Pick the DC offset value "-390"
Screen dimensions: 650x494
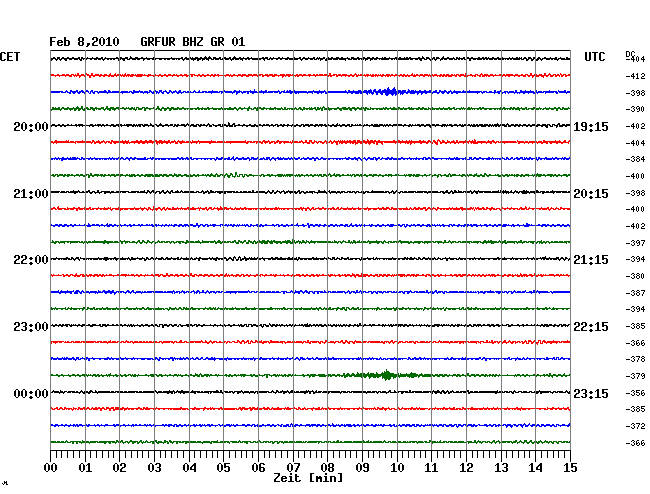click(635, 109)
